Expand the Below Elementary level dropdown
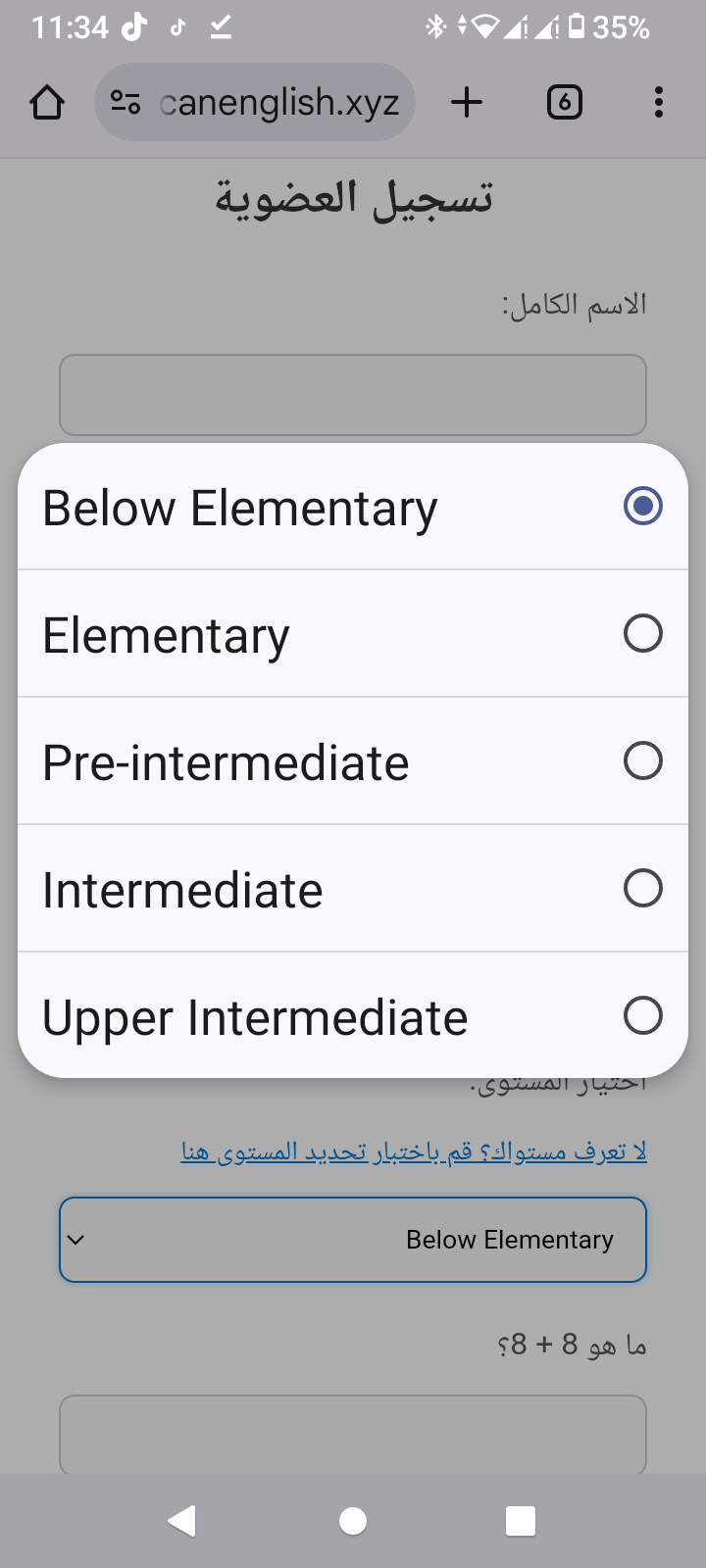 353,1240
